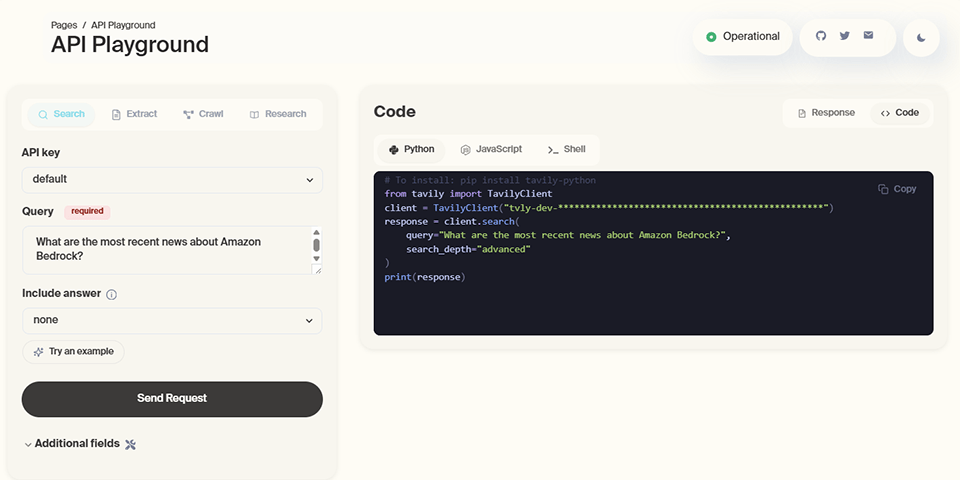Click the email envelope icon
Screen dimensions: 960x480
[x=868, y=35]
